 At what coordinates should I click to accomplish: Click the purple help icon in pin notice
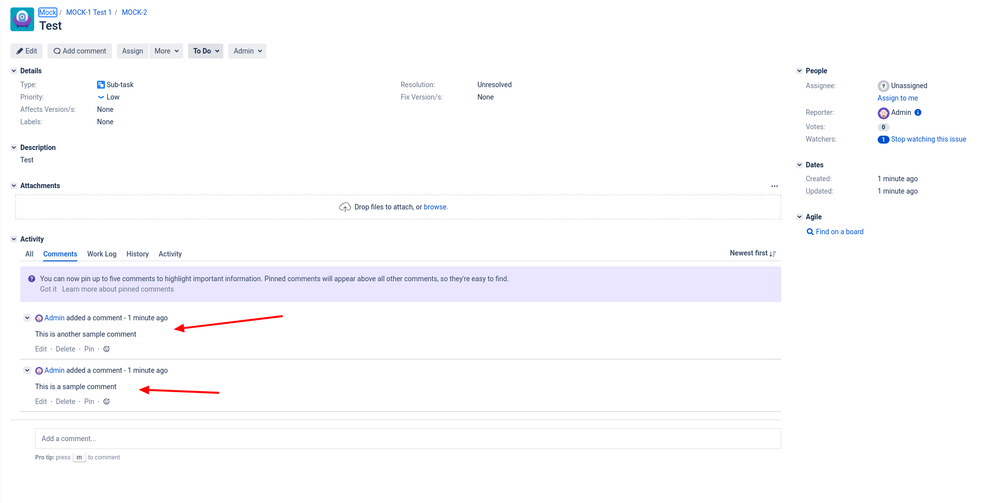32,279
